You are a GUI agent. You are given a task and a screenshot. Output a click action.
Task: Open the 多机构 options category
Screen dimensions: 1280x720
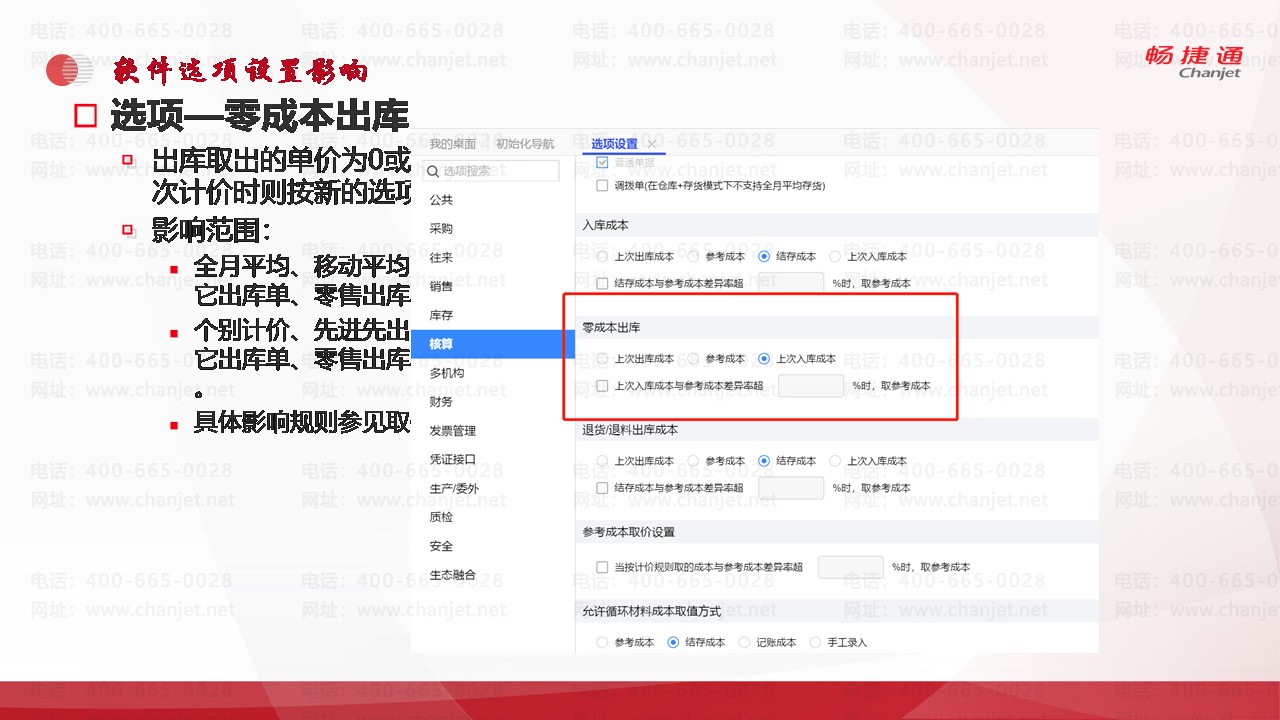pos(446,373)
